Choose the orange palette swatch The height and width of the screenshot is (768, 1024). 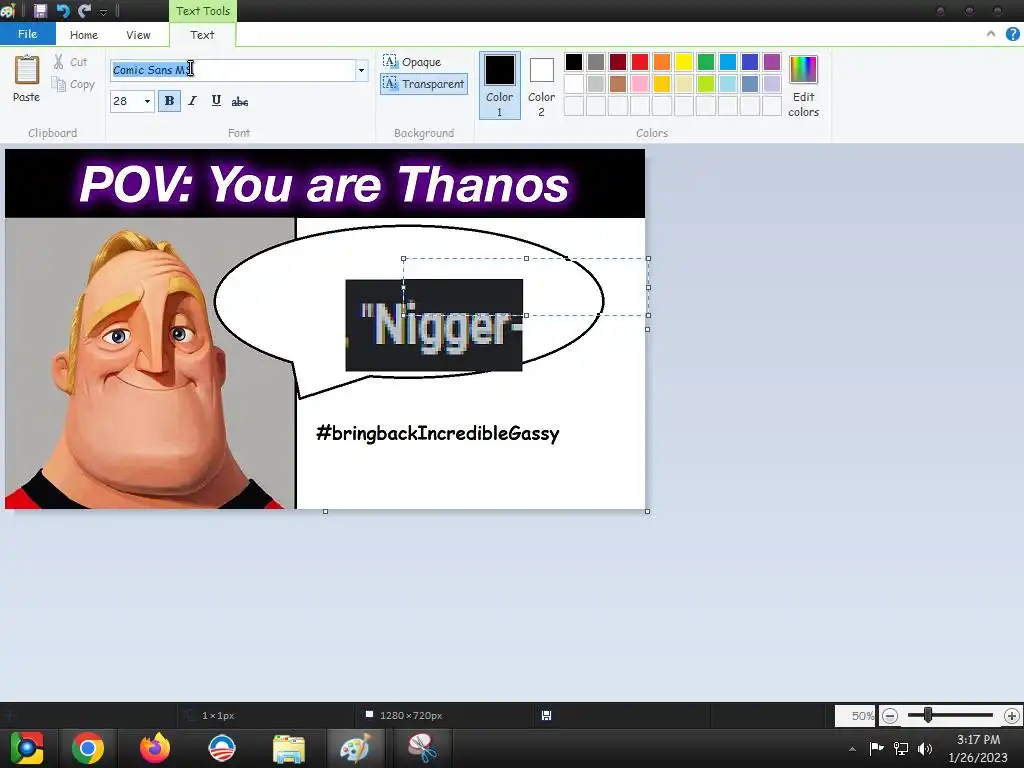tap(662, 62)
